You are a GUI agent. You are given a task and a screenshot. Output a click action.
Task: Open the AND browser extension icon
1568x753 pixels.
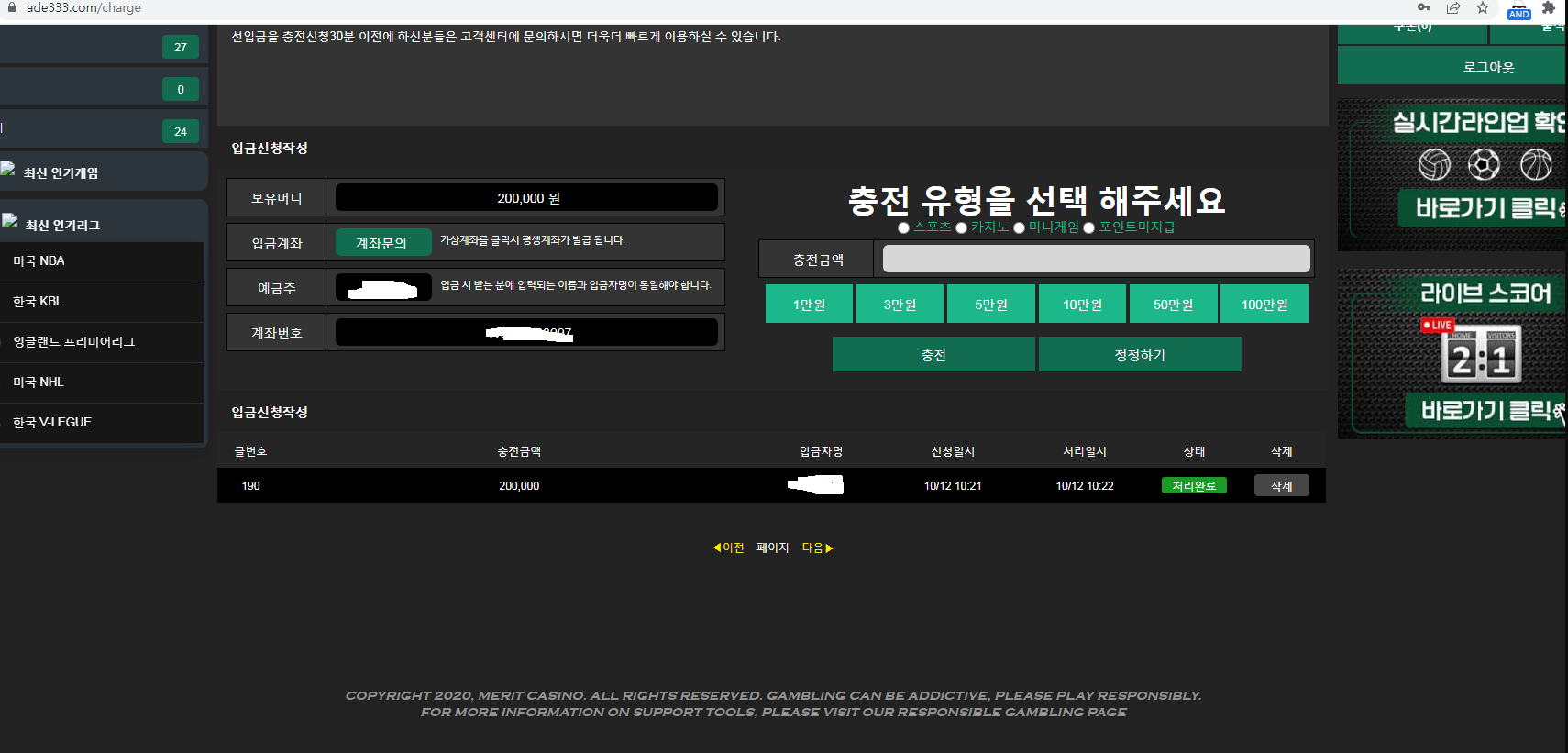(x=1518, y=10)
